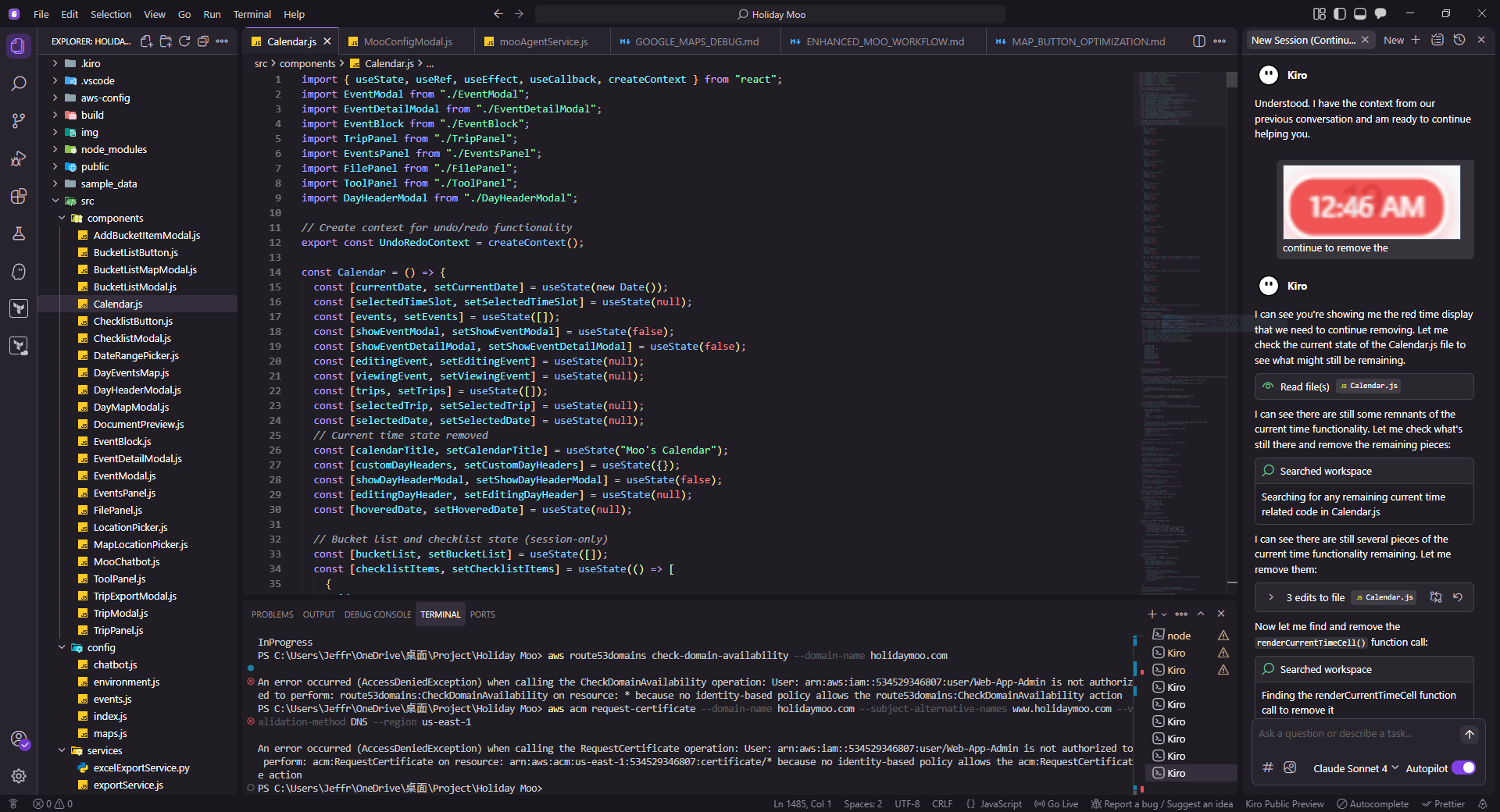Send the chat message with arrow button
The height and width of the screenshot is (812, 1500).
point(1469,734)
